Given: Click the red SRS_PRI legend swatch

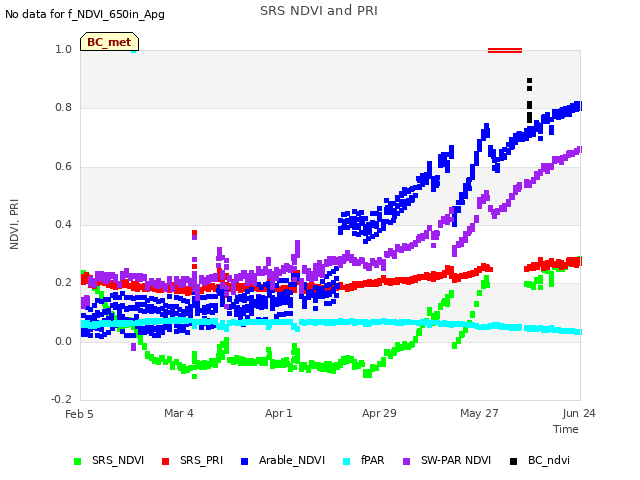Looking at the screenshot, I should (x=165, y=461).
